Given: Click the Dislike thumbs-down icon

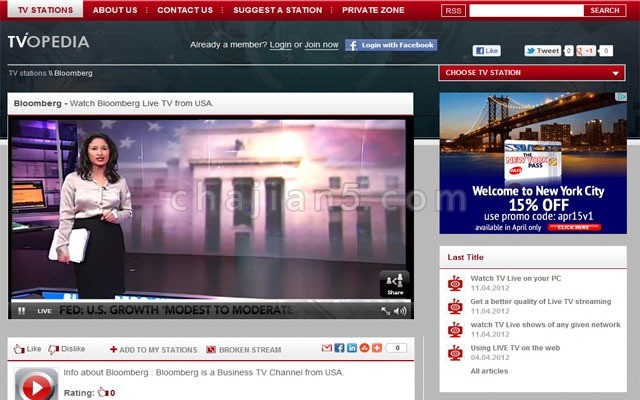Looking at the screenshot, I should pos(67,349).
